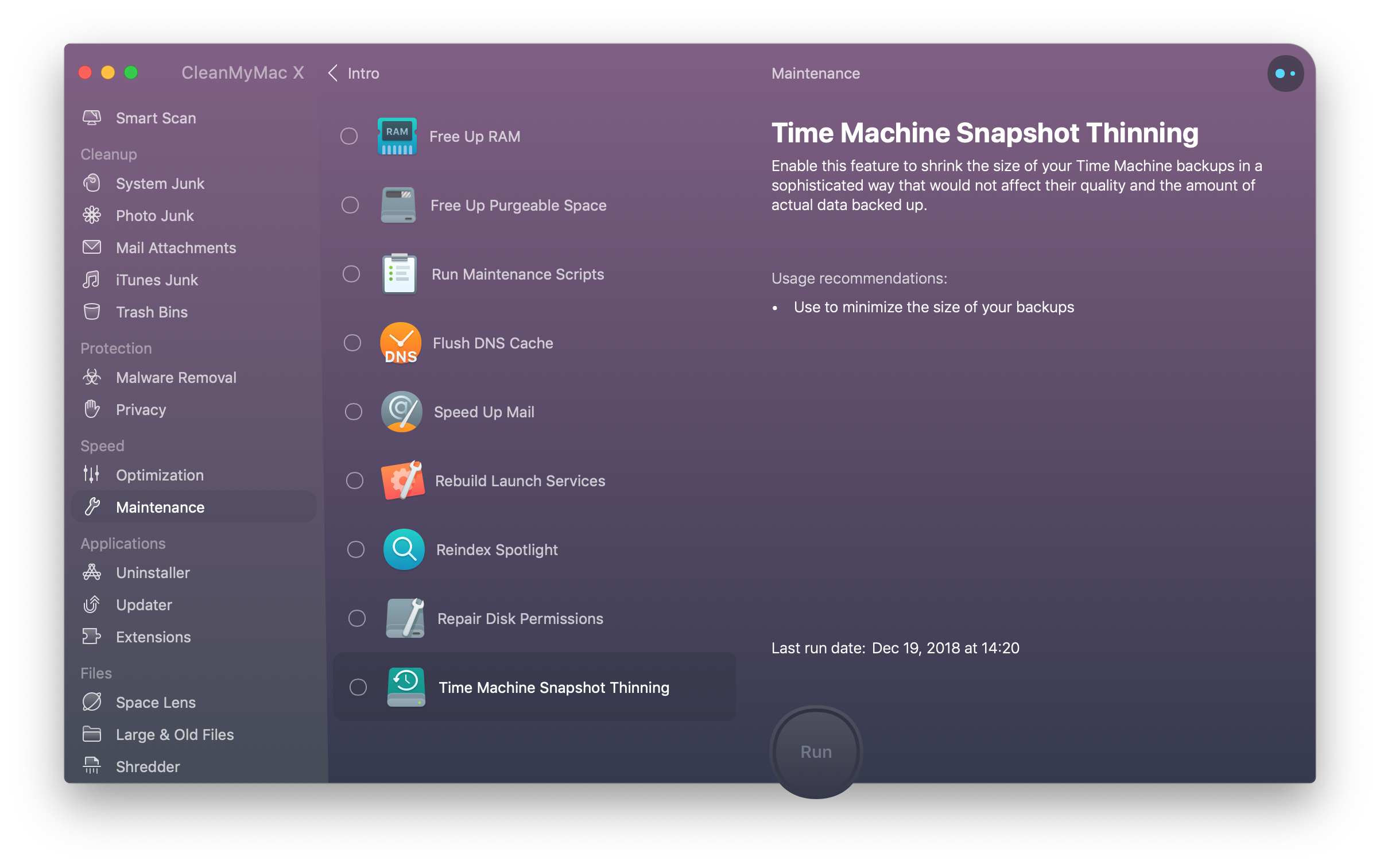This screenshot has width=1380, height=868.
Task: Click the Shredder icon in sidebar
Action: coord(92,766)
